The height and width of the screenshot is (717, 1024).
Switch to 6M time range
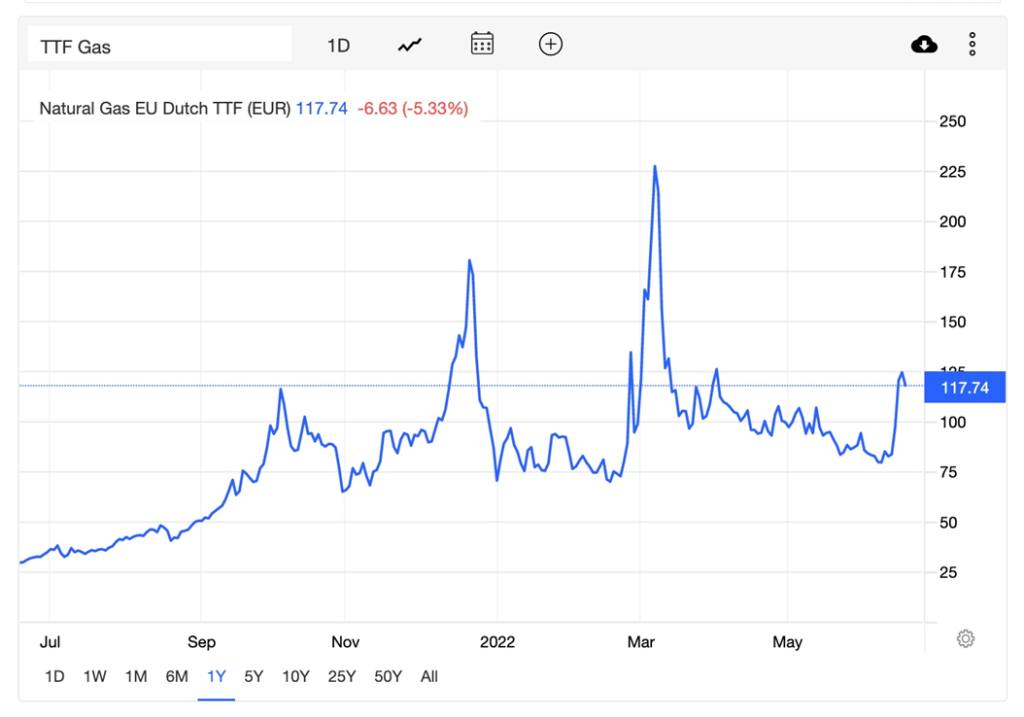(x=177, y=677)
